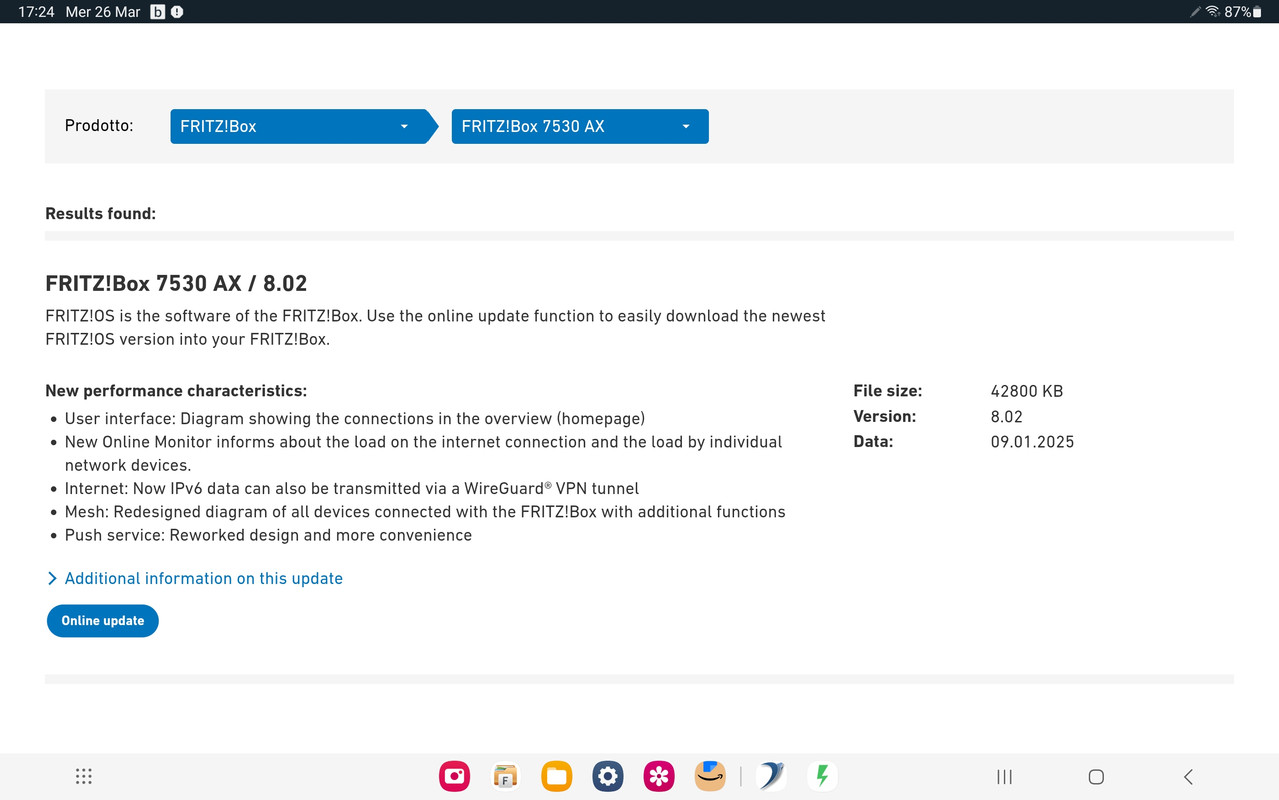This screenshot has height=800, width=1279.
Task: Tap 'New performance characteristics:' heading
Action: (176, 391)
